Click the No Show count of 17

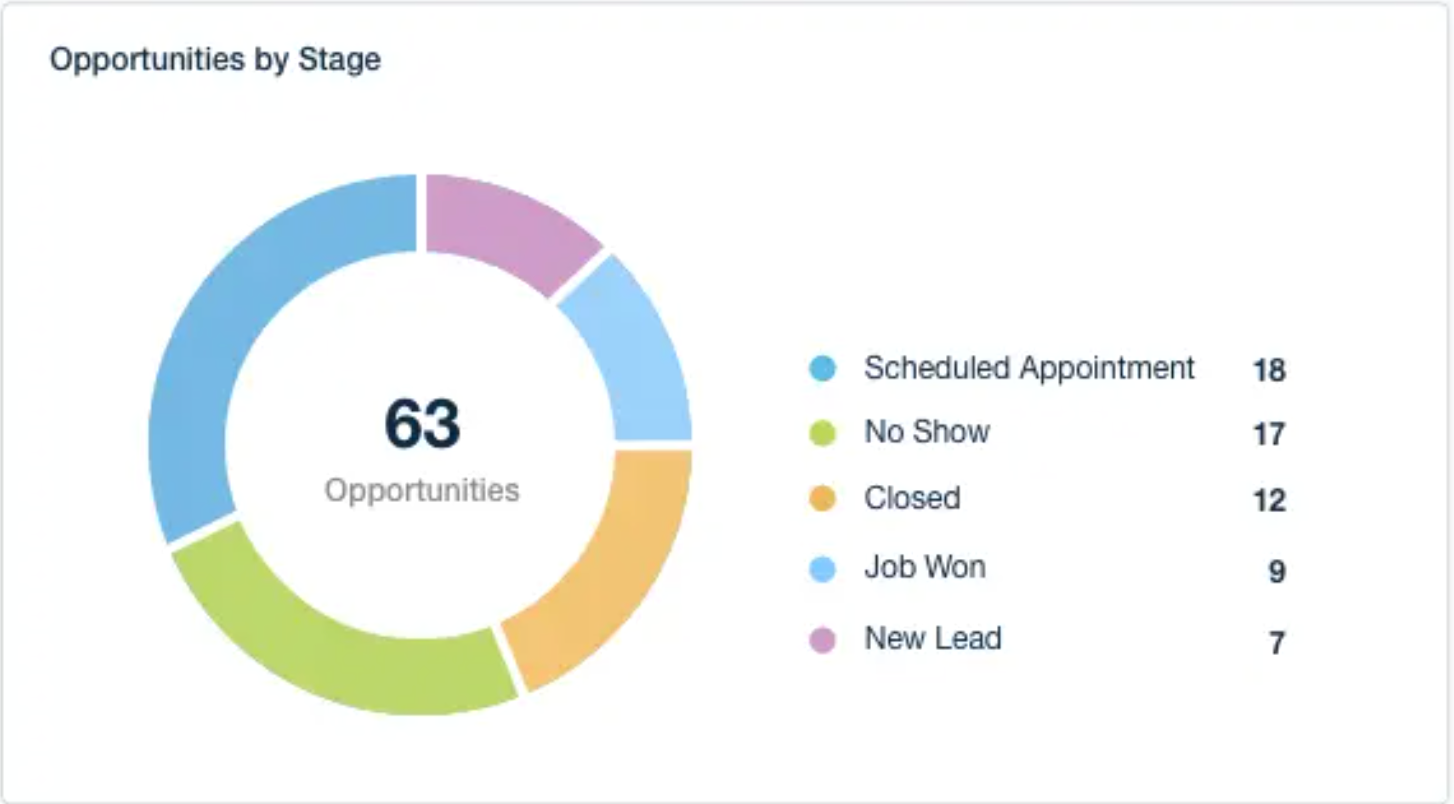pos(1269,435)
